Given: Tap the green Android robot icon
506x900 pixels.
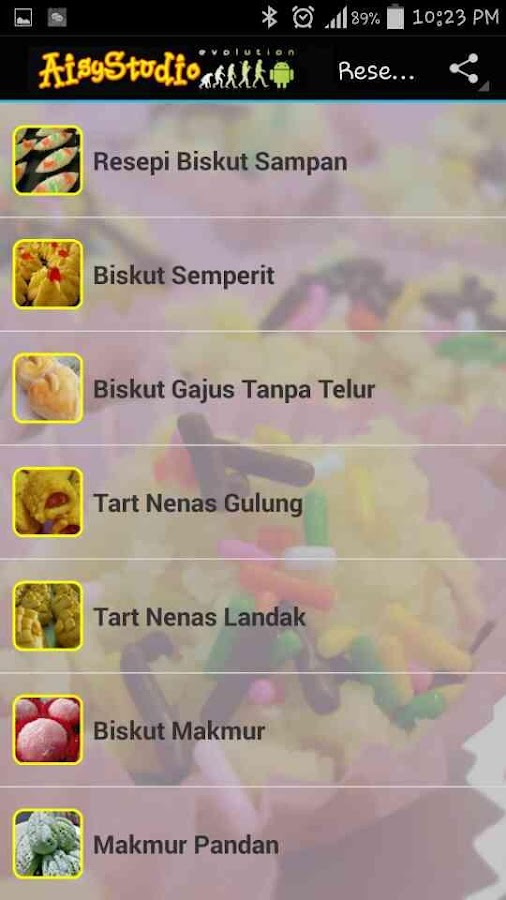Looking at the screenshot, I should pos(282,74).
